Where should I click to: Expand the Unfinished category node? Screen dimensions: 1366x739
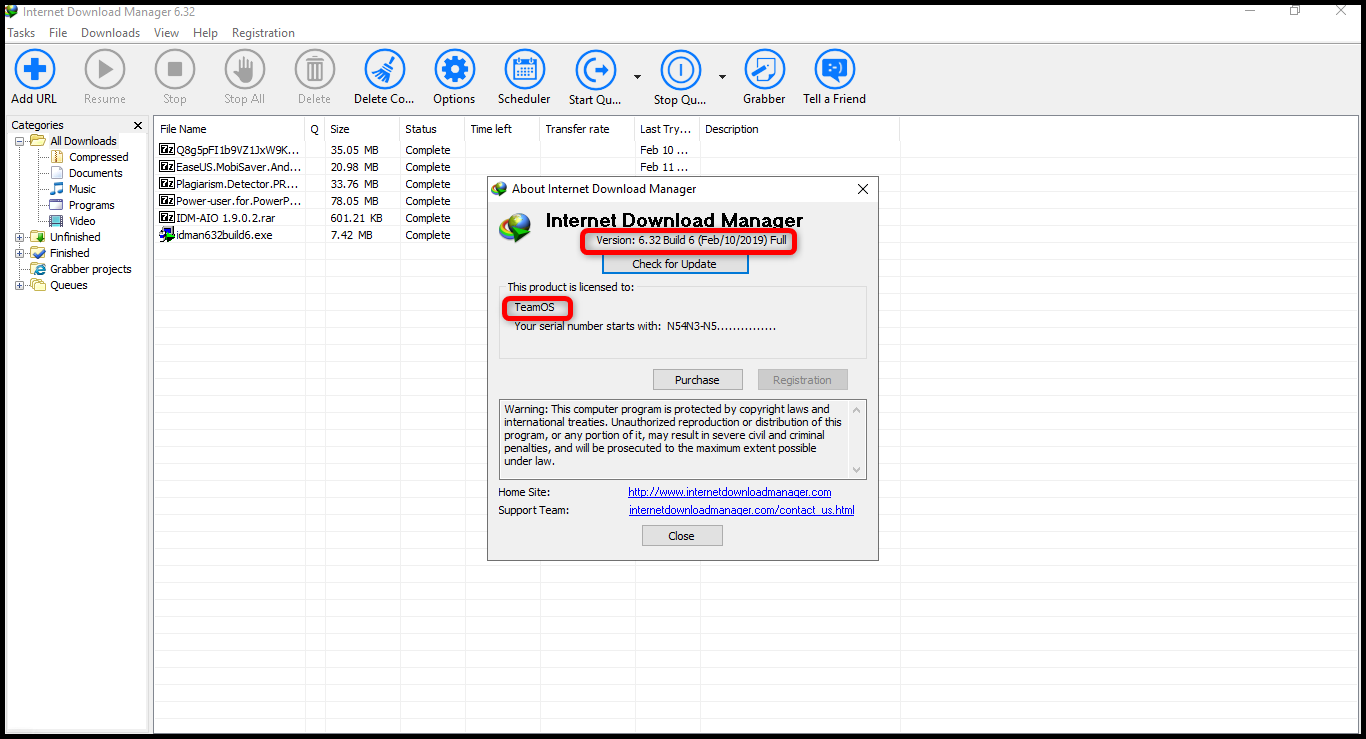pyautogui.click(x=19, y=237)
